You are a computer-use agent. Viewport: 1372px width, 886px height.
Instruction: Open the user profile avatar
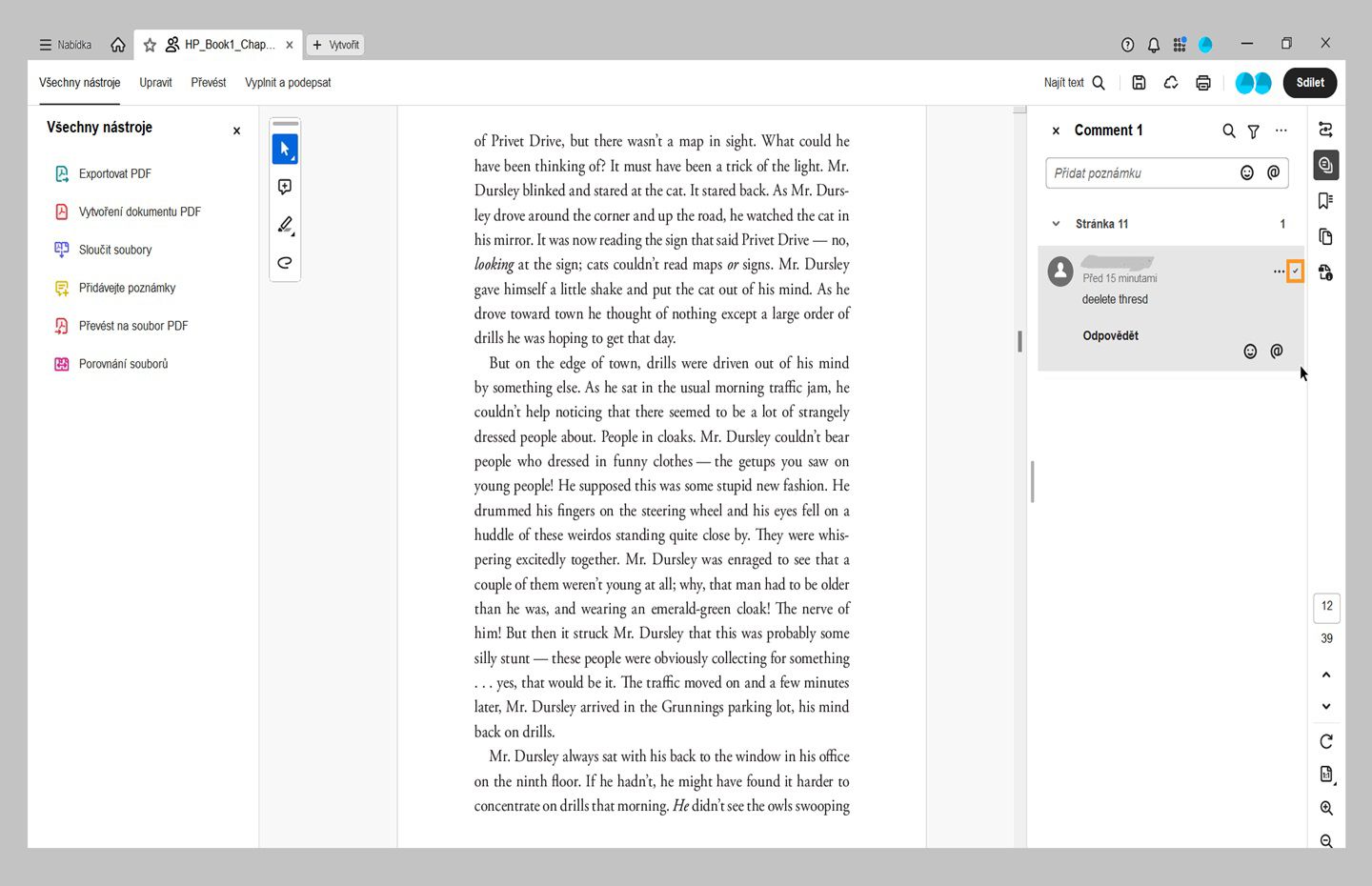click(x=1205, y=45)
